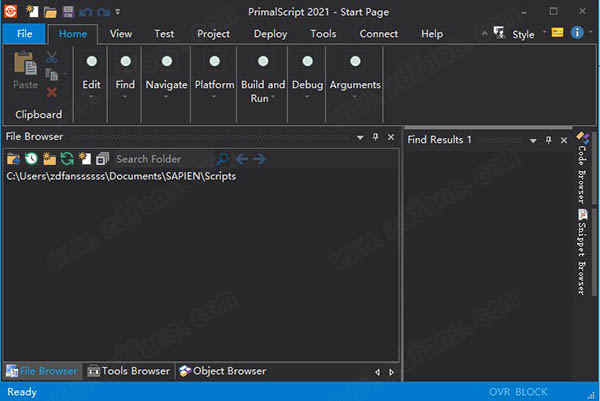Switch to the Project ribbon tab

214,34
